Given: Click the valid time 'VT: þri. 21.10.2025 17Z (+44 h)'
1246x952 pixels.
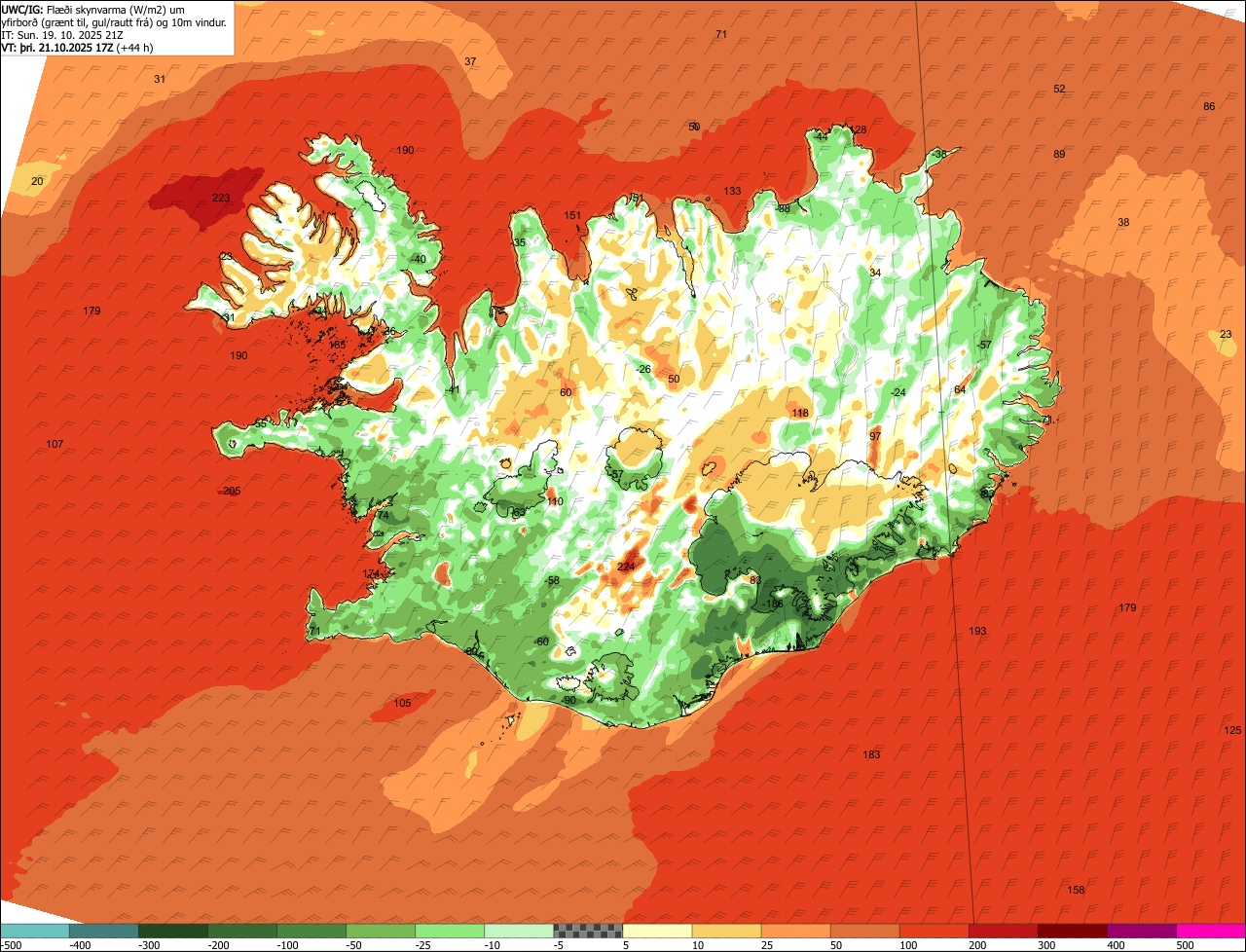Looking at the screenshot, I should pyautogui.click(x=77, y=47).
